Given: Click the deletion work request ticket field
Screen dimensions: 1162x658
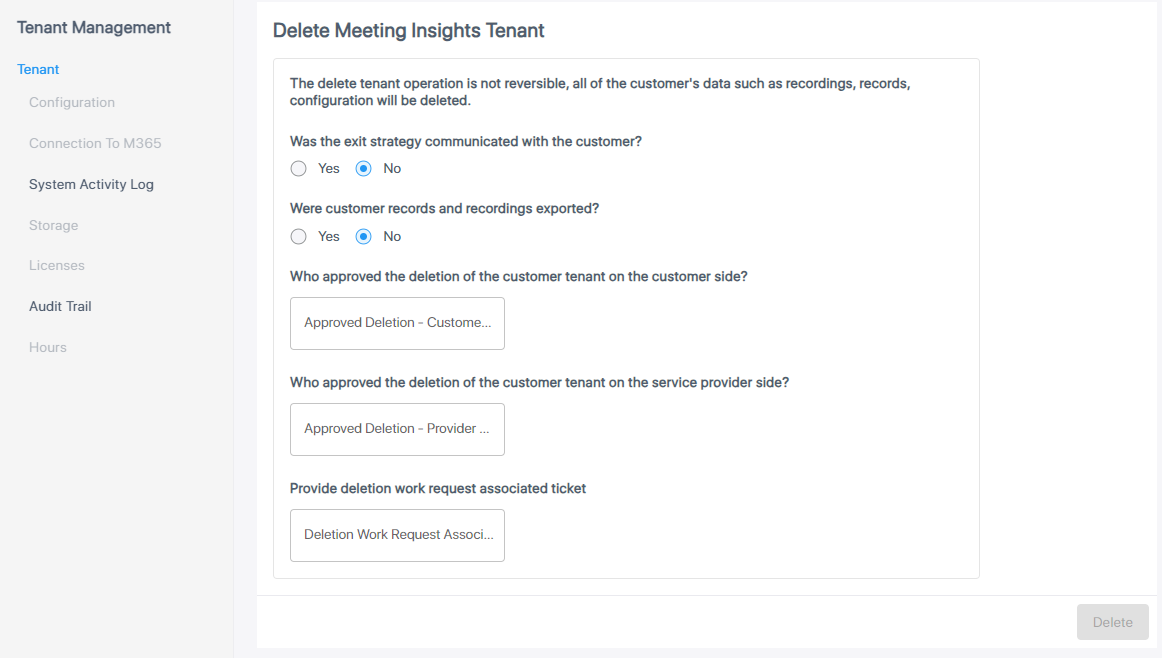Looking at the screenshot, I should pos(397,535).
